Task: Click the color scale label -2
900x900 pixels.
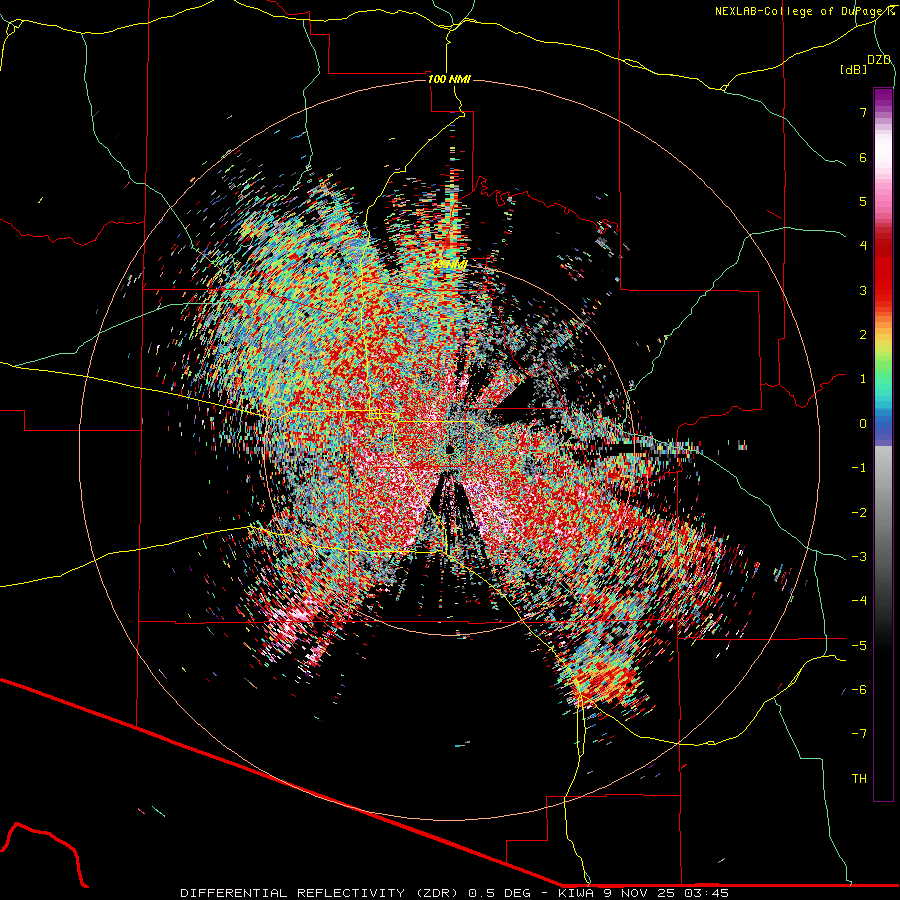Action: tap(859, 513)
